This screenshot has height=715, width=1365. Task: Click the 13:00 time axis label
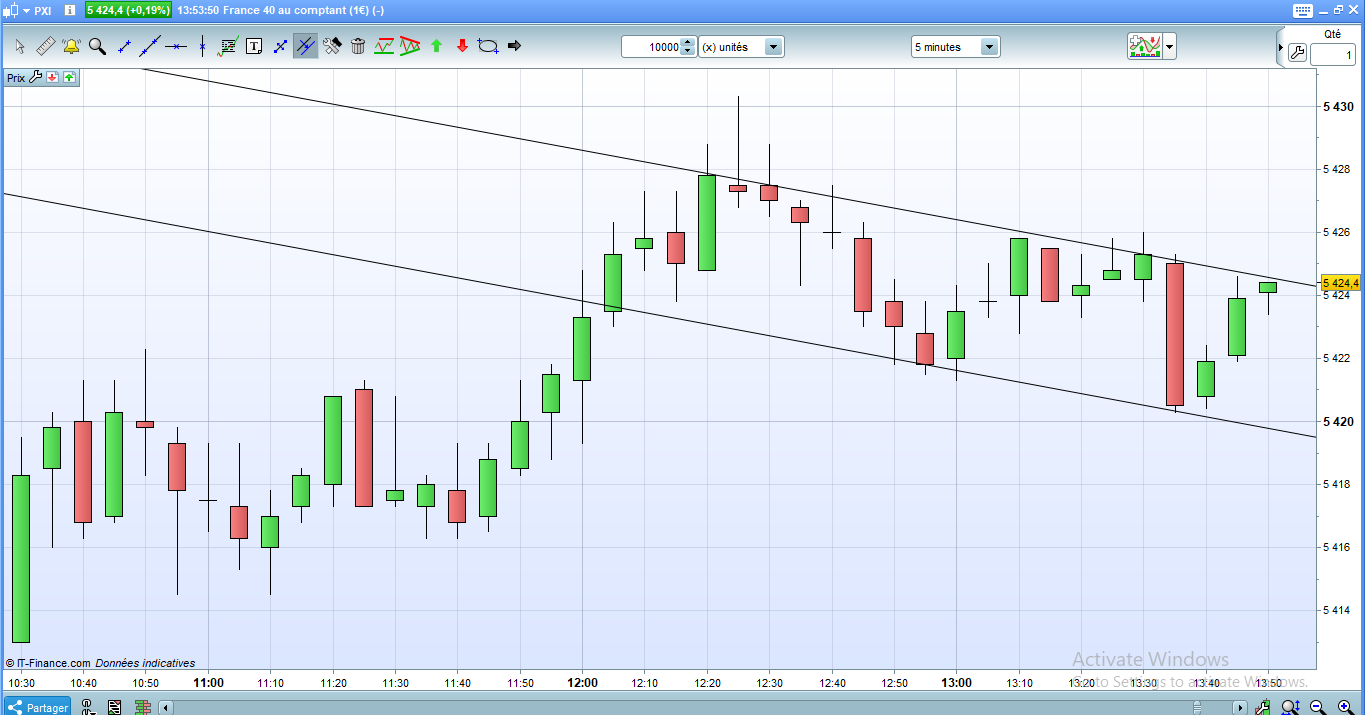(x=956, y=683)
